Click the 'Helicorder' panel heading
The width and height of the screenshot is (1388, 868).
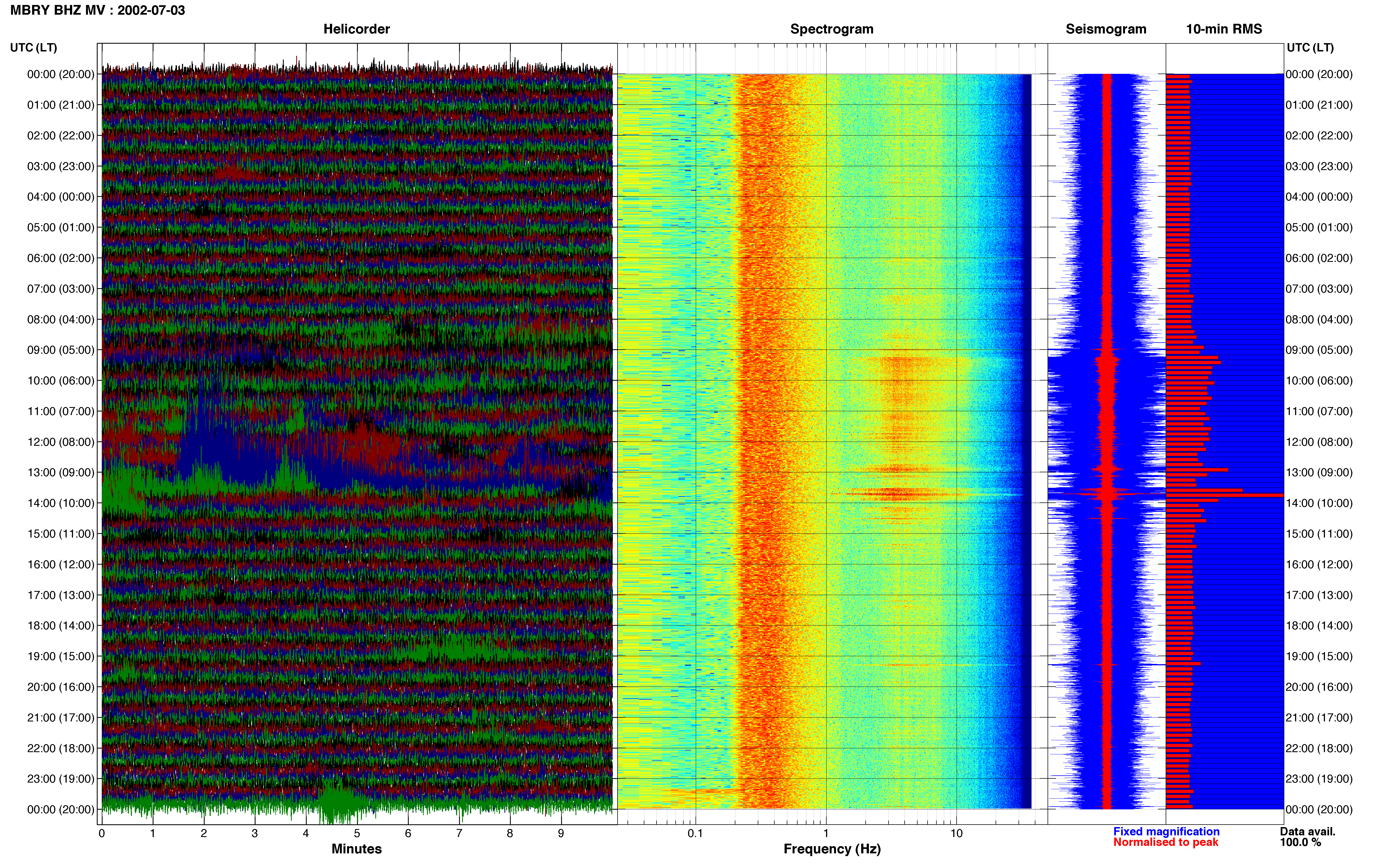[356, 29]
